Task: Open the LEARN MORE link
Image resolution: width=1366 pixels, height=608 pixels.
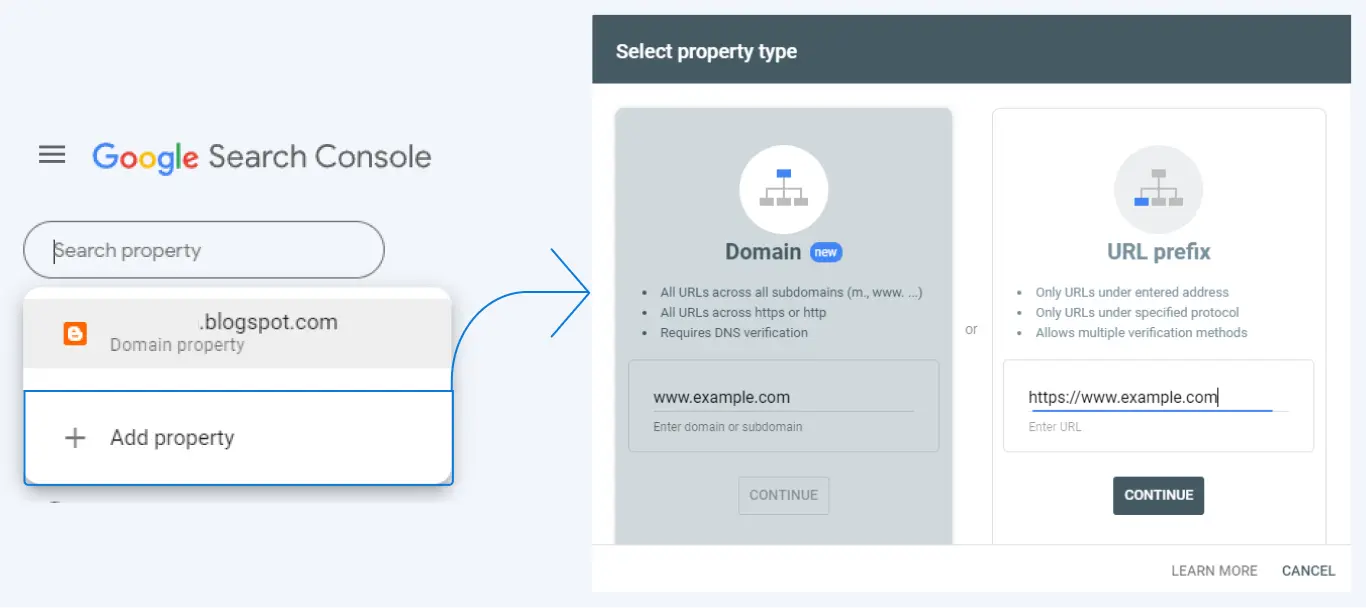Action: [1214, 571]
